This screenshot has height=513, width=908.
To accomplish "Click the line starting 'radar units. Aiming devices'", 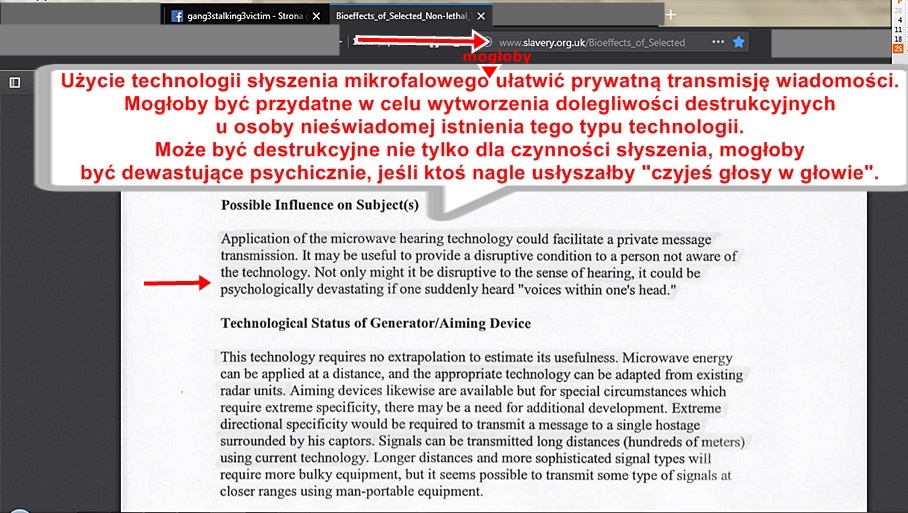I will (473, 391).
